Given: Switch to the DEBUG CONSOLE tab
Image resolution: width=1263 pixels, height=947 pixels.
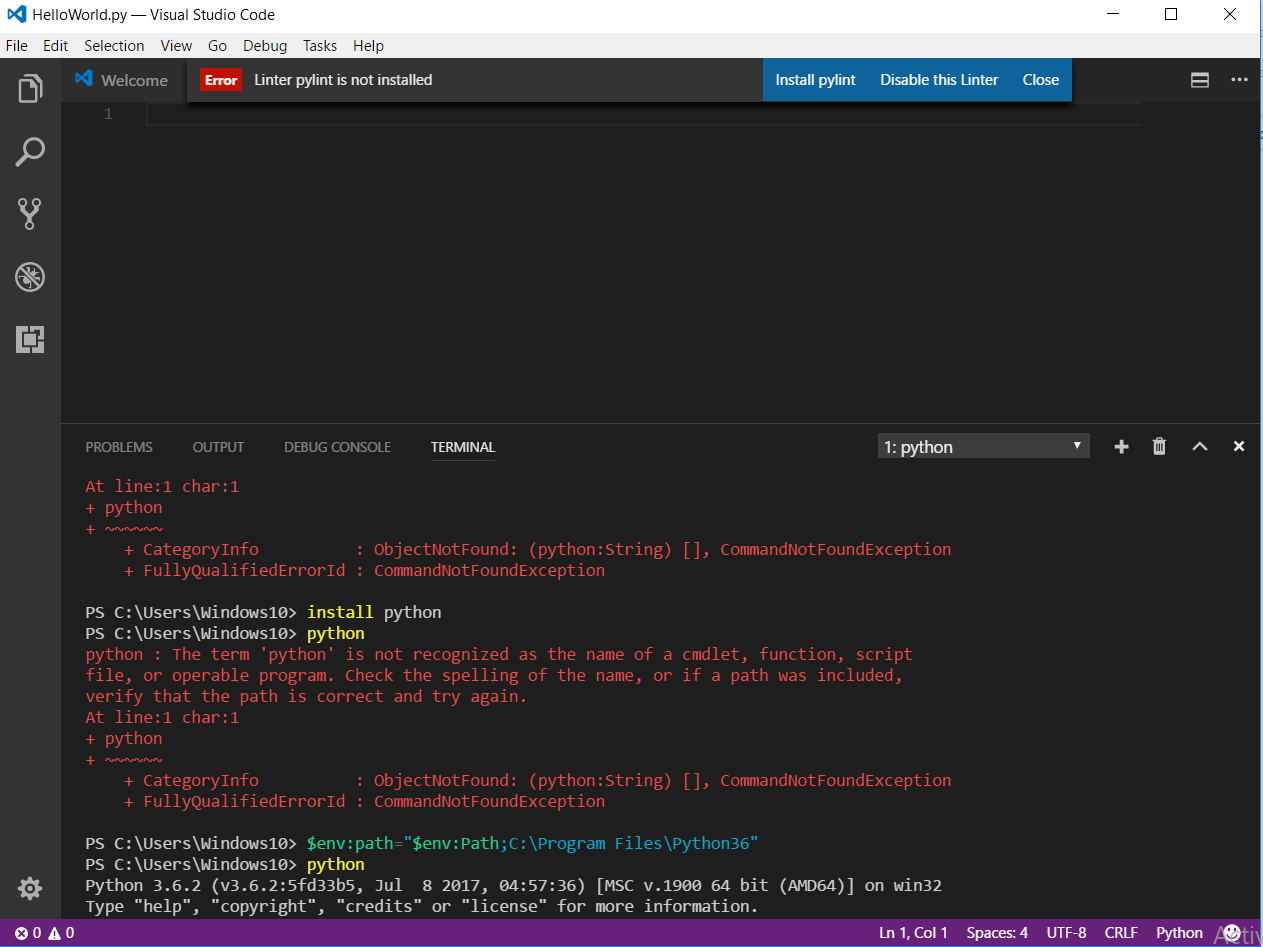Looking at the screenshot, I should pos(337,447).
